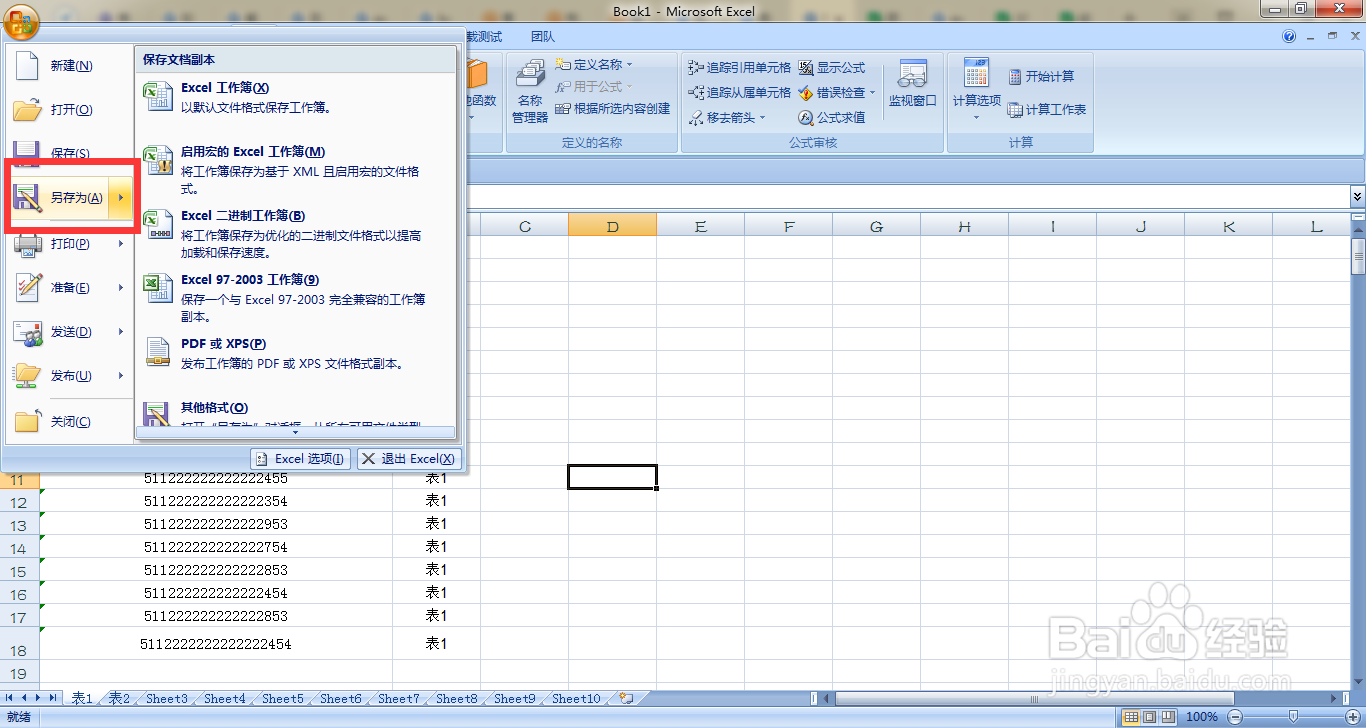This screenshot has width=1366, height=728.
Task: Select the row 15 header
Action: (x=19, y=570)
